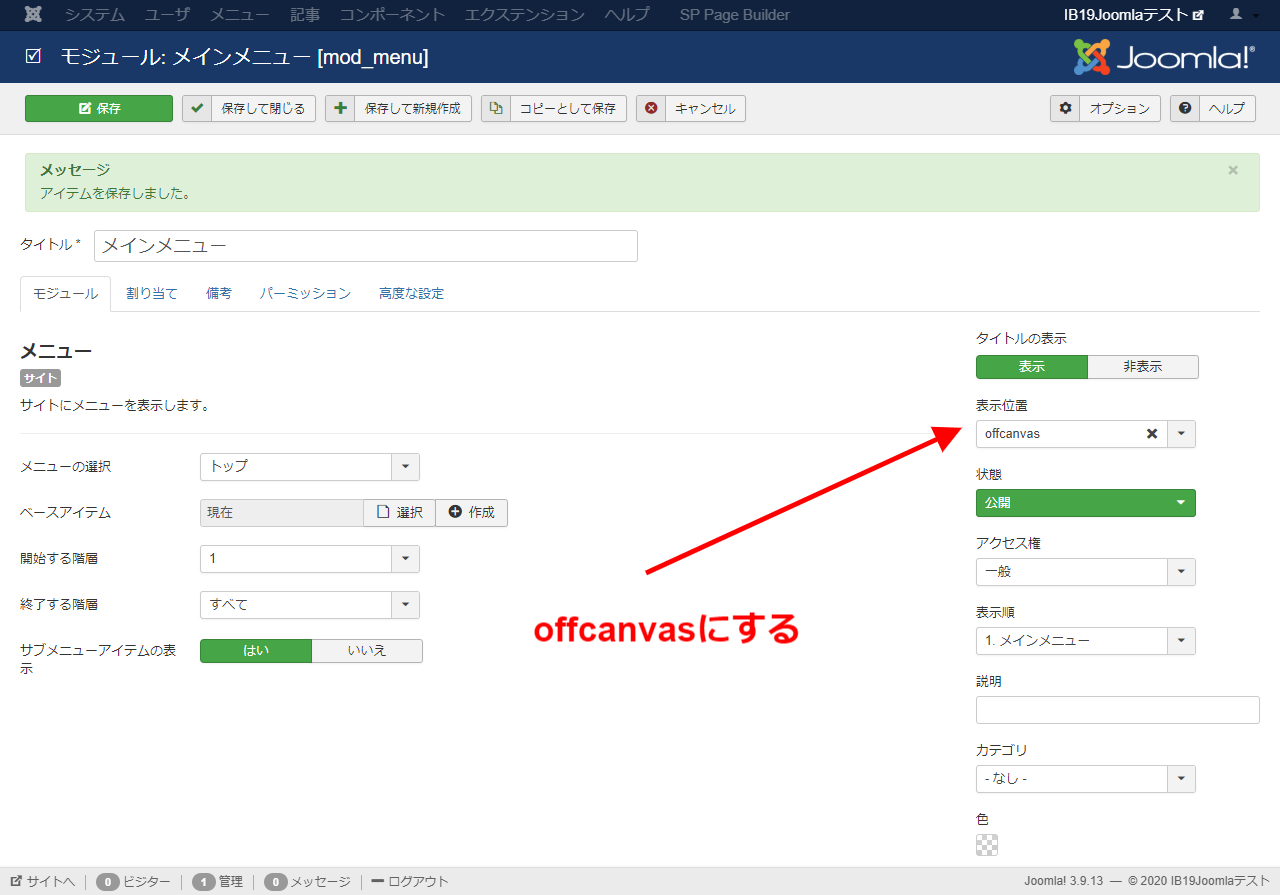Click the Joomla logo icon in top bar
Viewport: 1280px width, 895px height.
point(33,15)
